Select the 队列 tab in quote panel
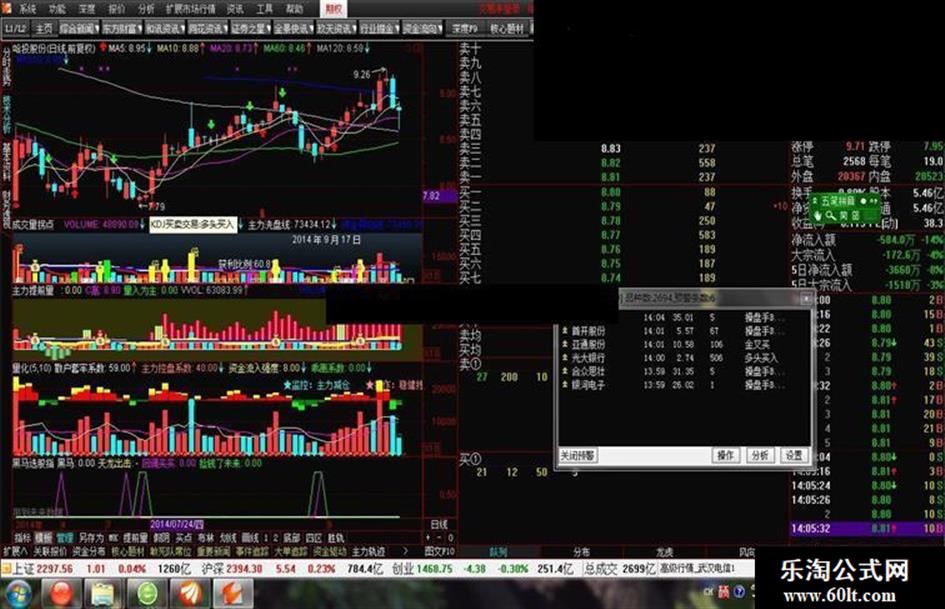 tap(498, 552)
